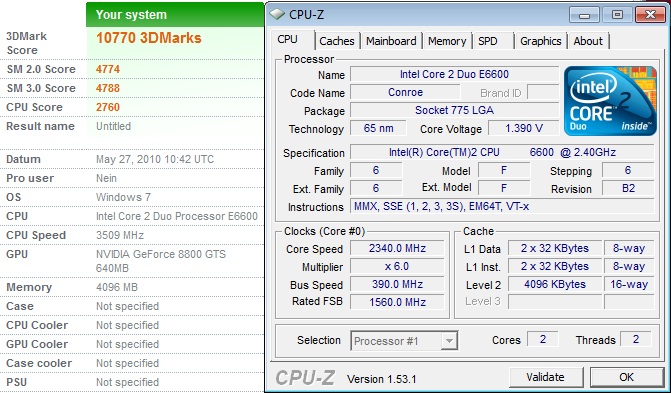Image resolution: width=671 pixels, height=393 pixels.
Task: Click the Intel Core 2 Duo Processor E6600 text
Action: click(x=177, y=216)
